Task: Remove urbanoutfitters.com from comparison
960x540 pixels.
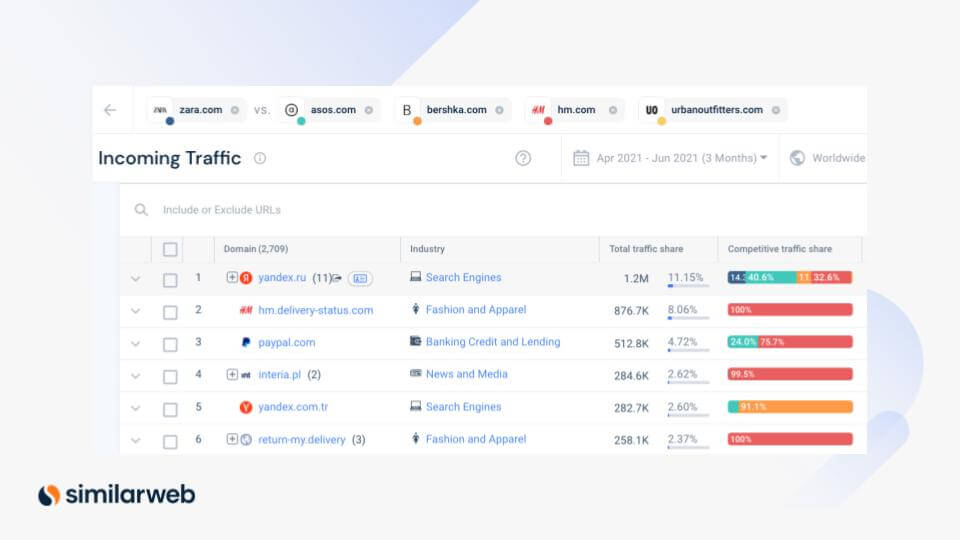Action: 776,110
